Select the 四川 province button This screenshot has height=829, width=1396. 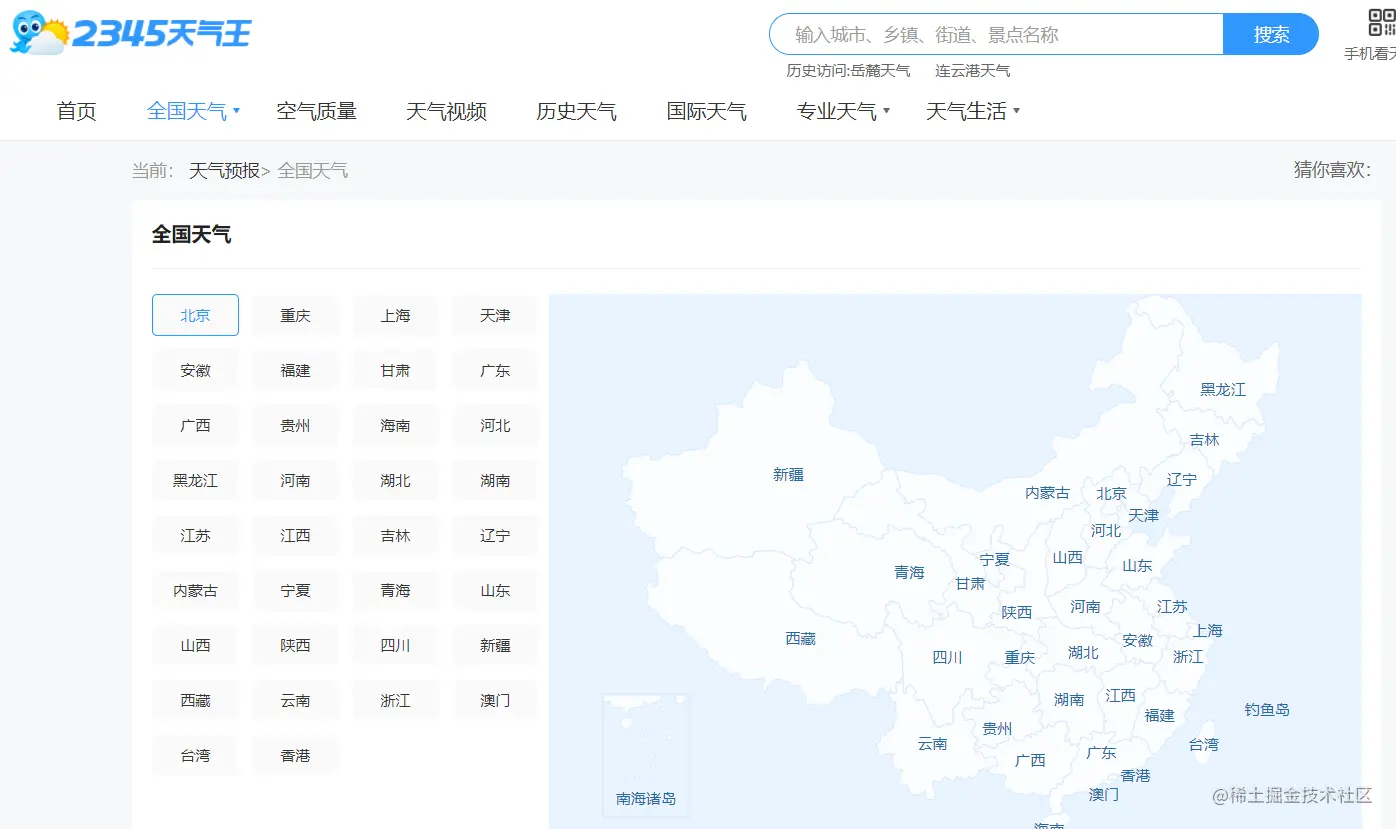pos(395,645)
